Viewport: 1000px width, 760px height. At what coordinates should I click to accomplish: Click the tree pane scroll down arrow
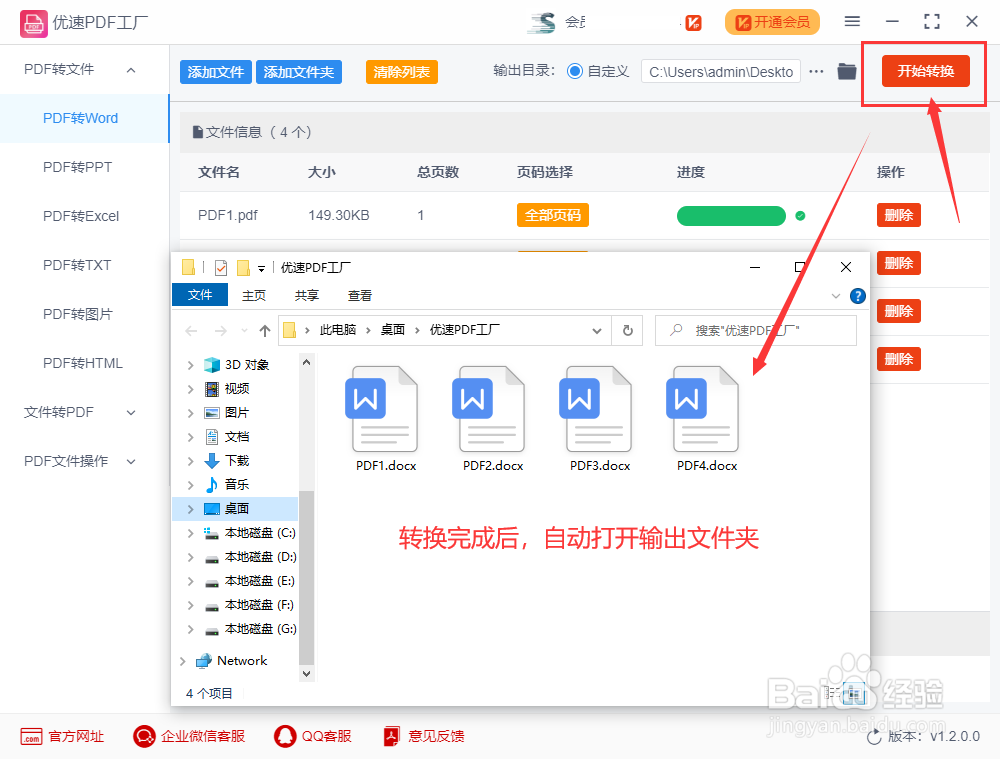[306, 673]
